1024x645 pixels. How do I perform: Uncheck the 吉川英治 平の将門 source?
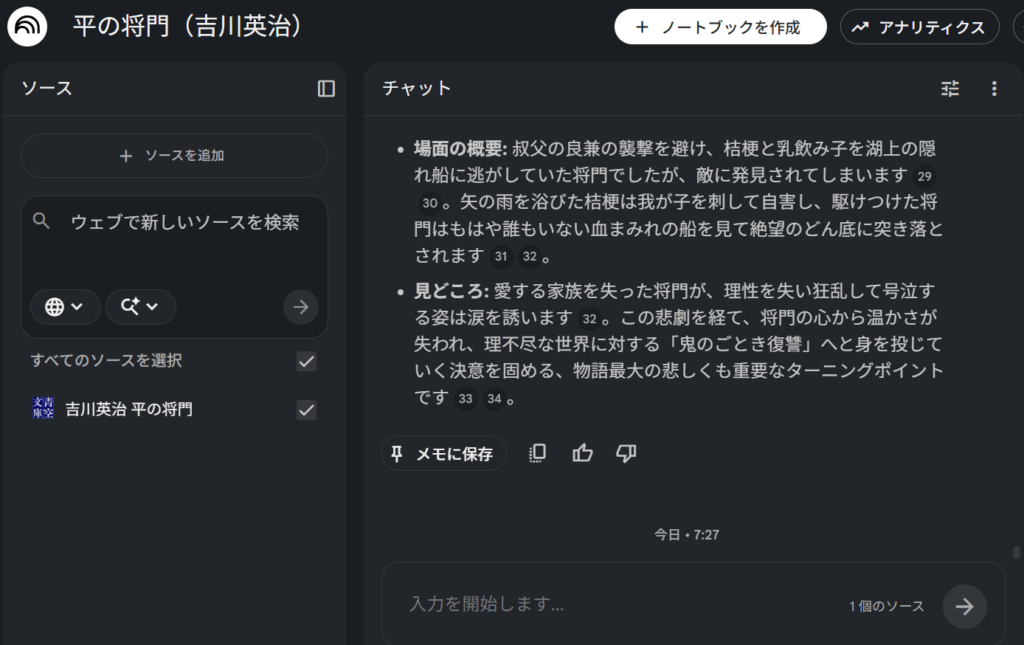306,409
